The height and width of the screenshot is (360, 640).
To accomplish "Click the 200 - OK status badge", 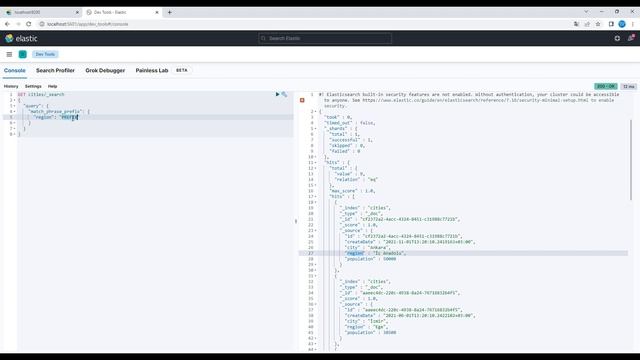I will coord(606,87).
